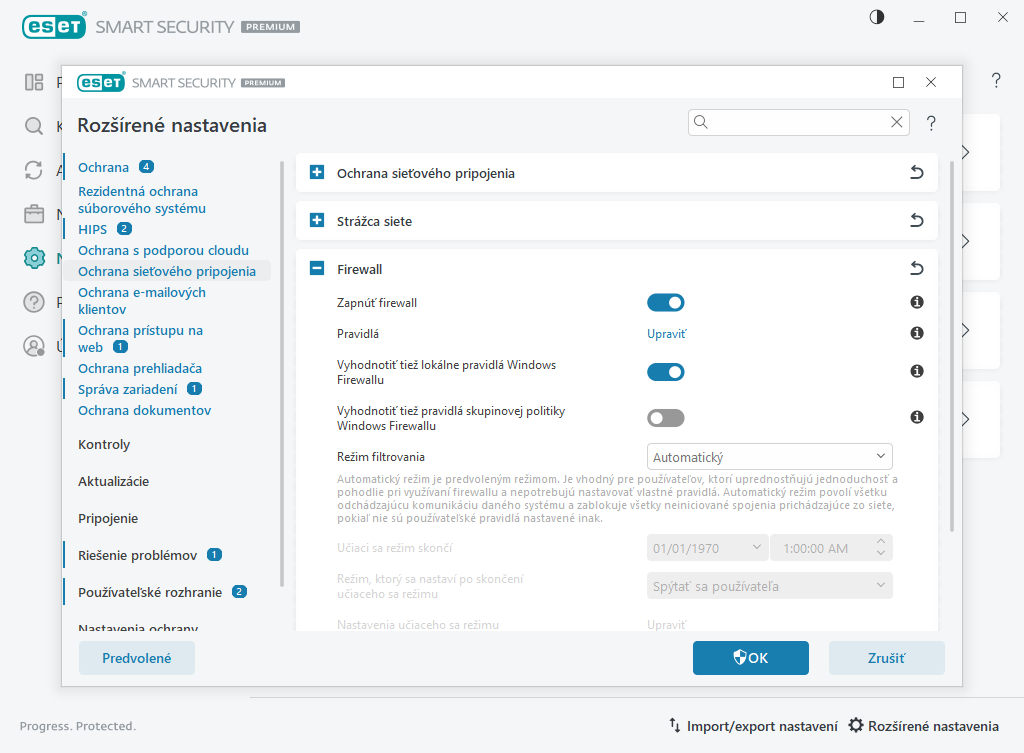Turn off evaluating local Windows Firewall rules
The width and height of the screenshot is (1024, 753).
click(x=666, y=372)
